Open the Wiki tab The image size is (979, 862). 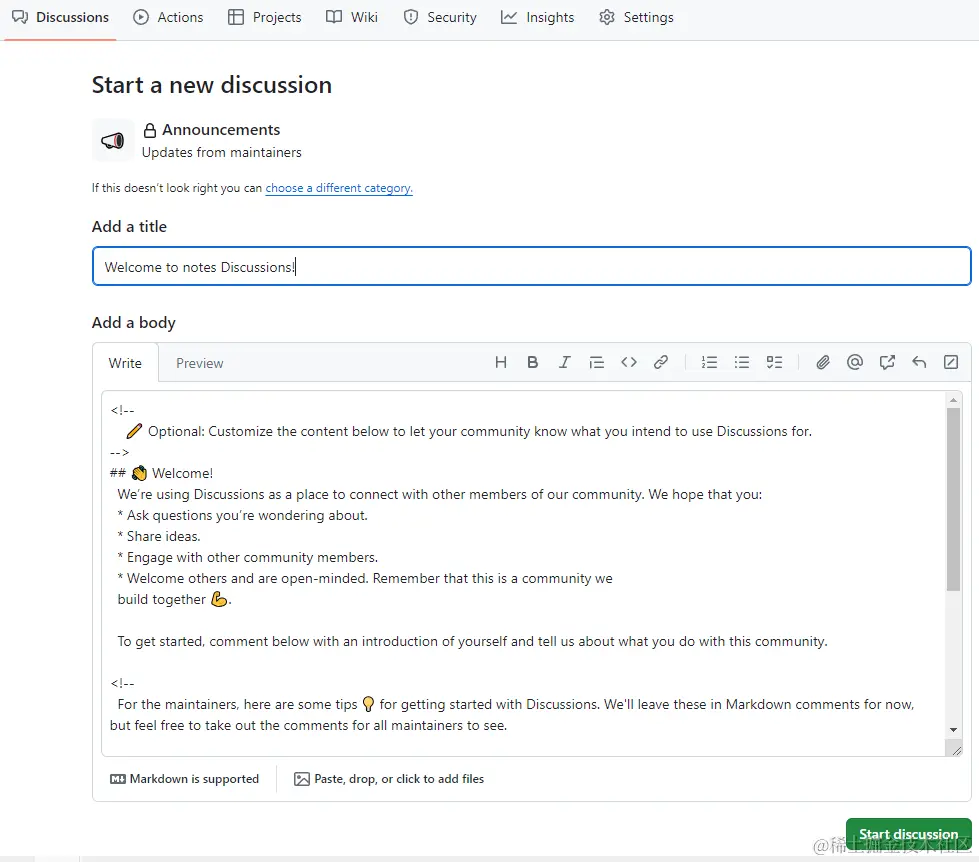[352, 17]
